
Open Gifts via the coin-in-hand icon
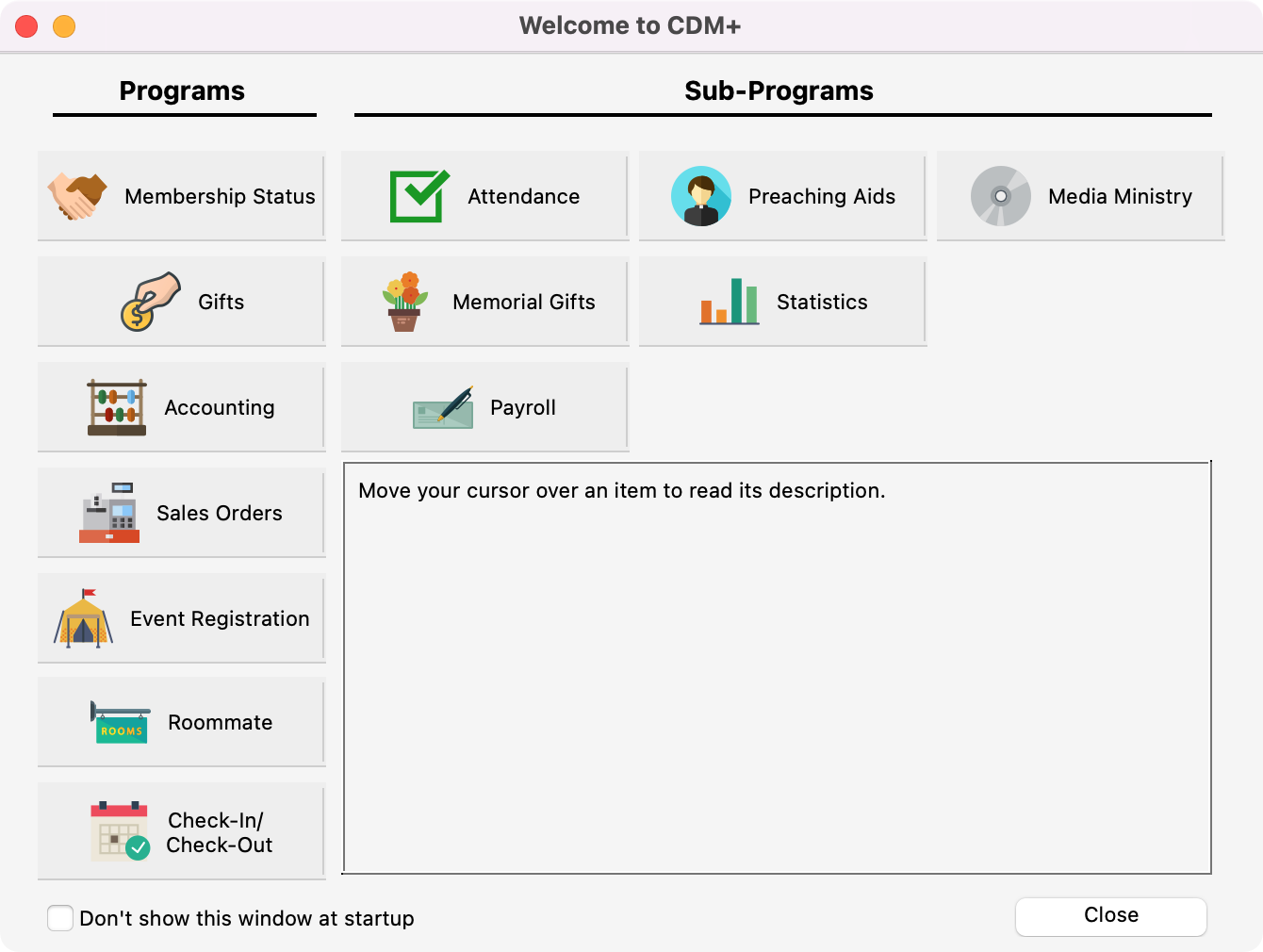click(150, 302)
